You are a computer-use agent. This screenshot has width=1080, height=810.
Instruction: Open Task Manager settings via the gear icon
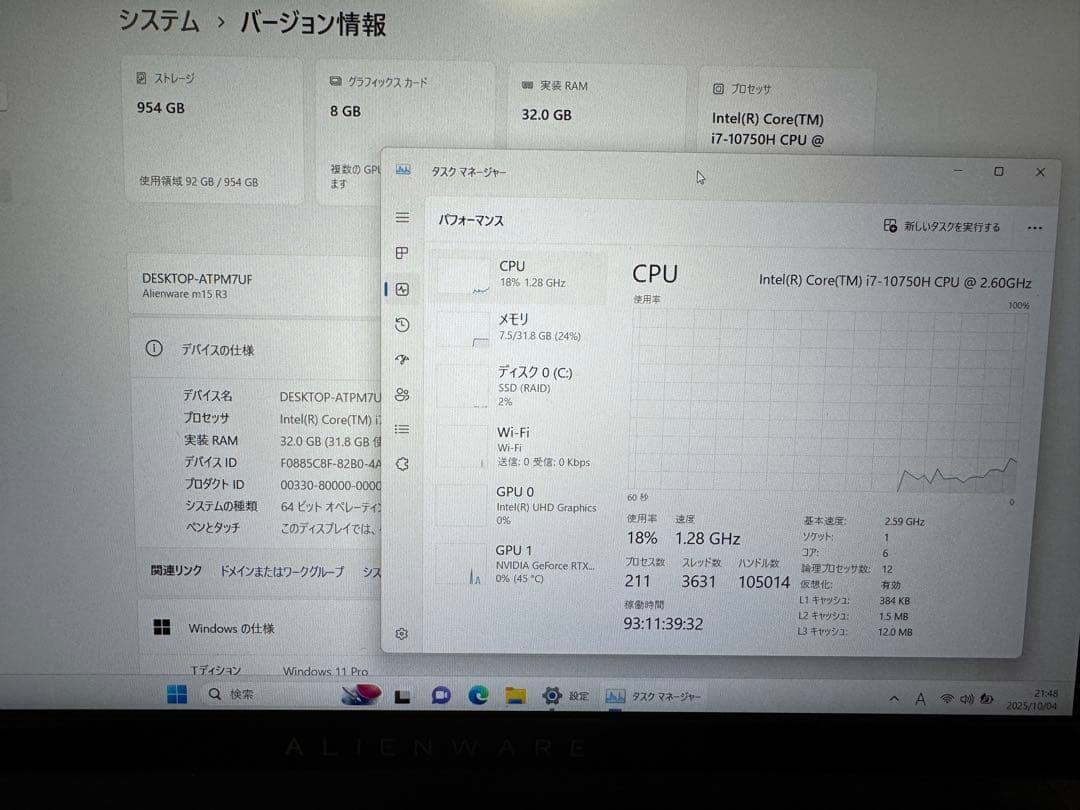pyautogui.click(x=402, y=633)
